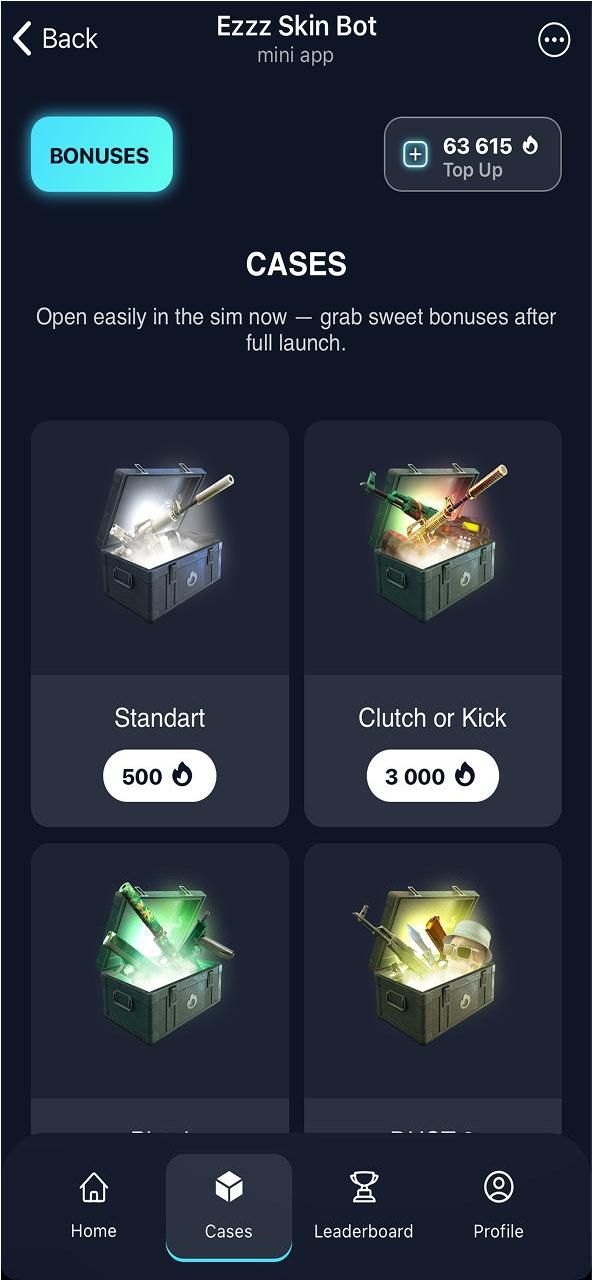The width and height of the screenshot is (592, 1280).
Task: Click the Back text in header
Action: click(x=70, y=39)
